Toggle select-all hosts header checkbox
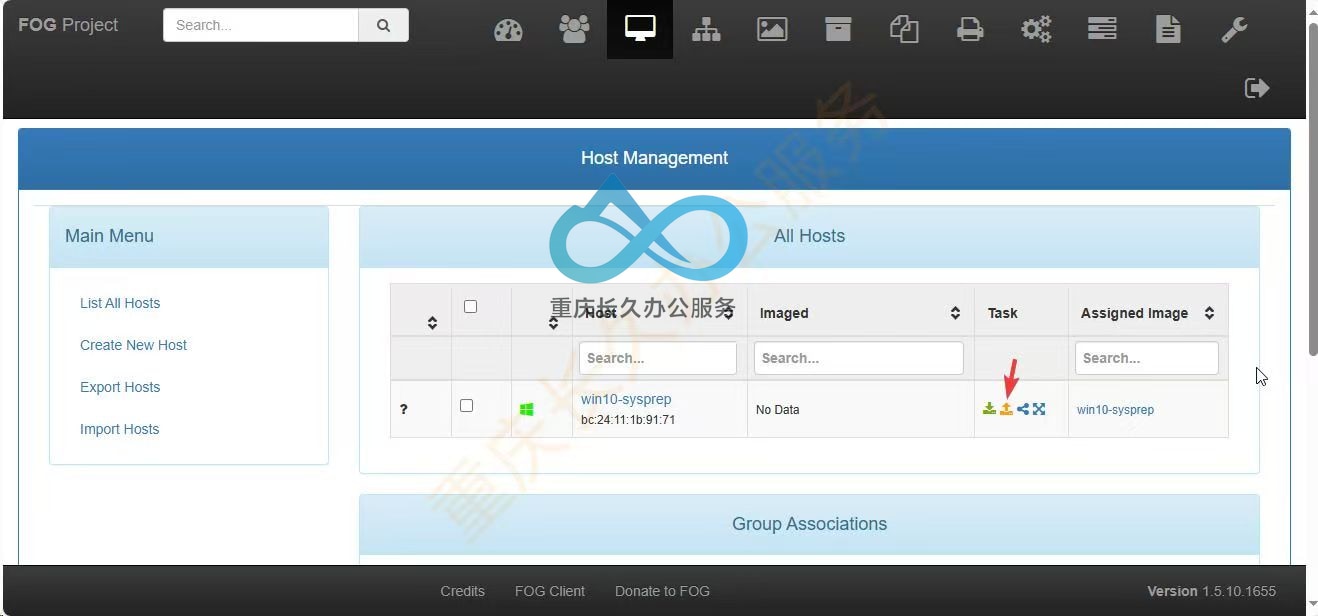 pos(470,307)
